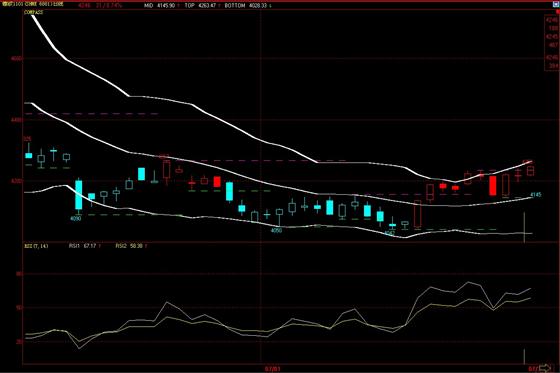The width and height of the screenshot is (560, 373).
Task: Click the RSI line peak near the right end
Action: [469, 282]
